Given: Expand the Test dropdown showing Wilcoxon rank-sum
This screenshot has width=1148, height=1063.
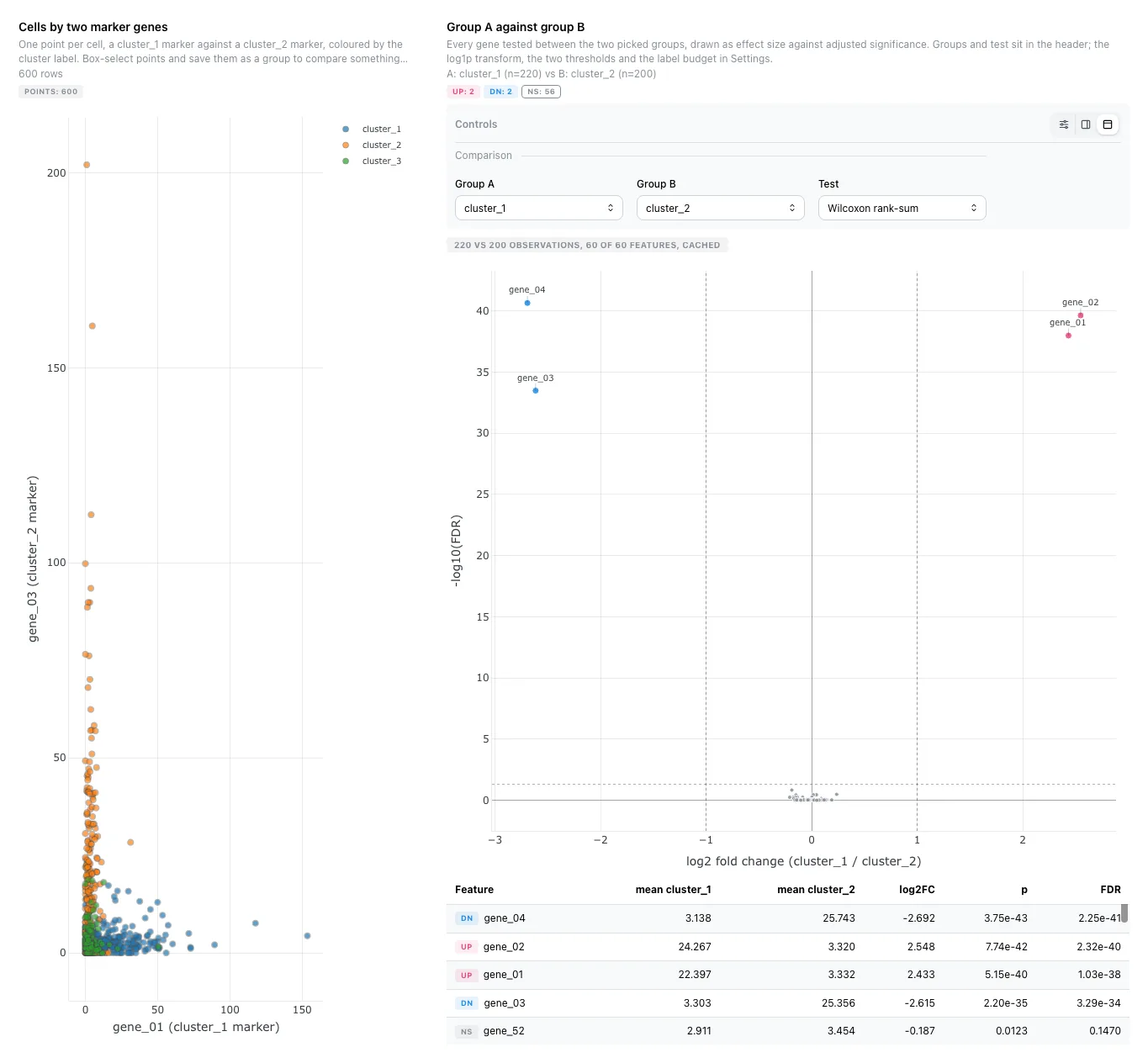Looking at the screenshot, I should click(x=902, y=208).
